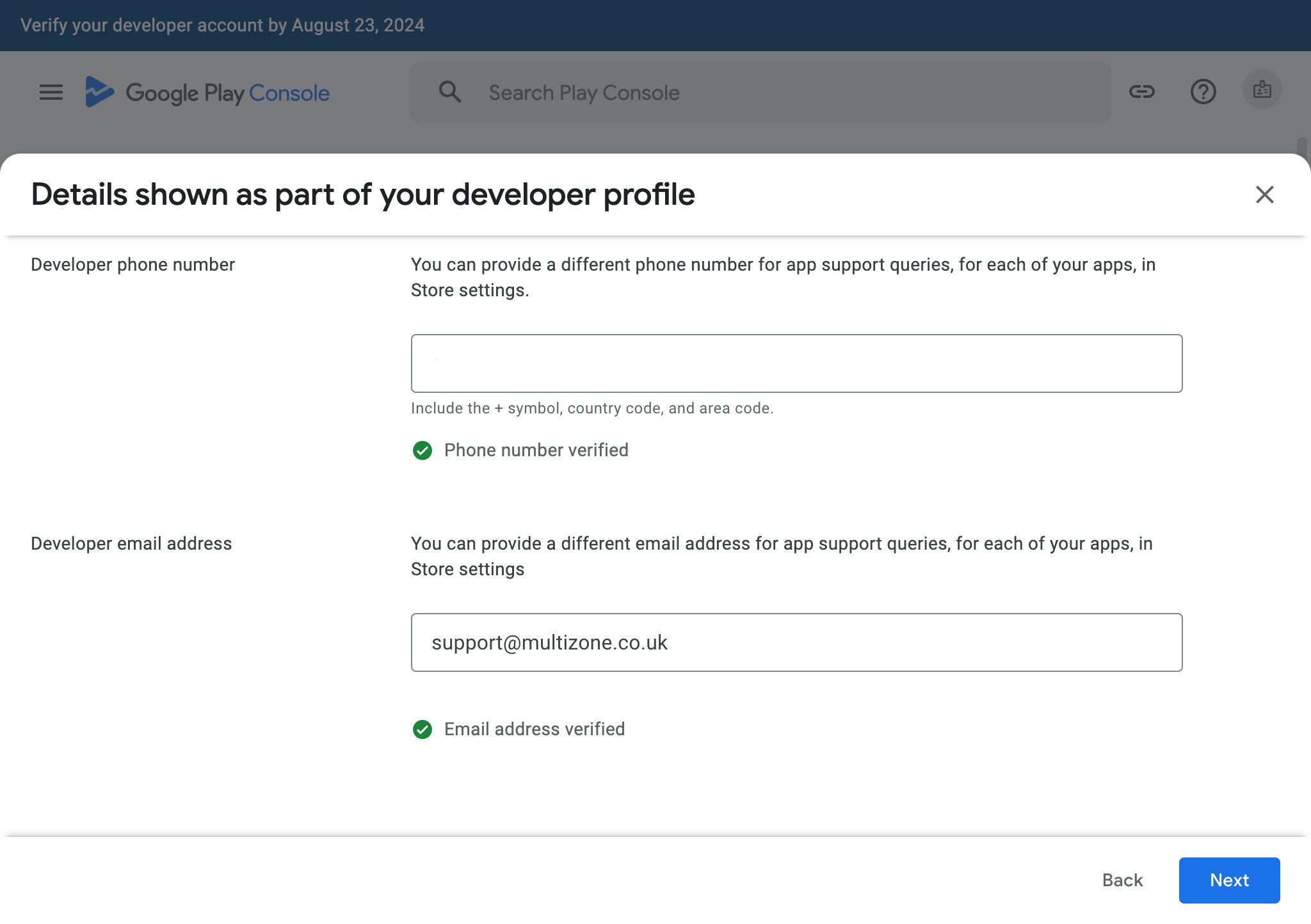Click the Email address verified label

pyautogui.click(x=534, y=729)
